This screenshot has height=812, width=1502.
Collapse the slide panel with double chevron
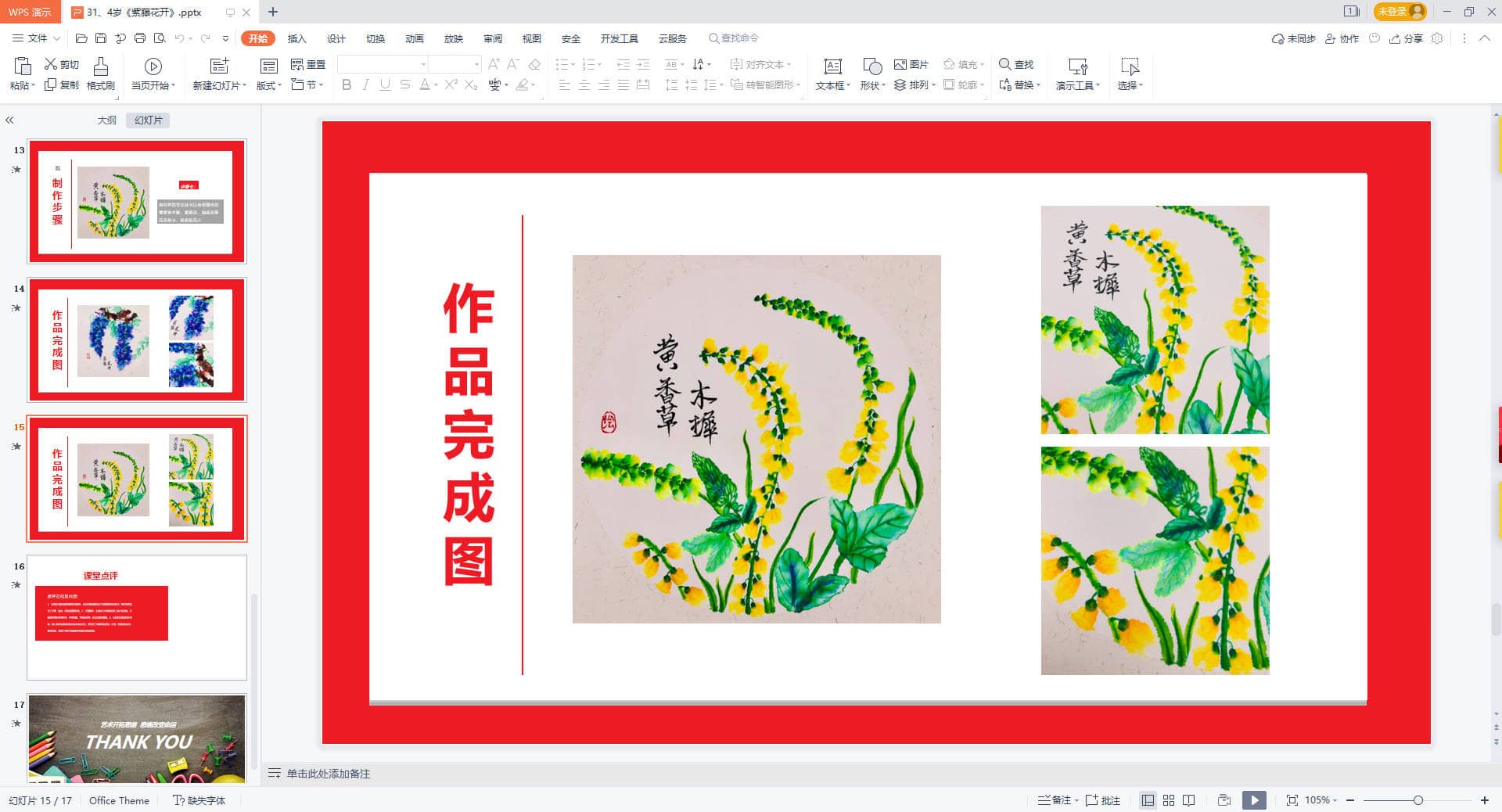[10, 120]
